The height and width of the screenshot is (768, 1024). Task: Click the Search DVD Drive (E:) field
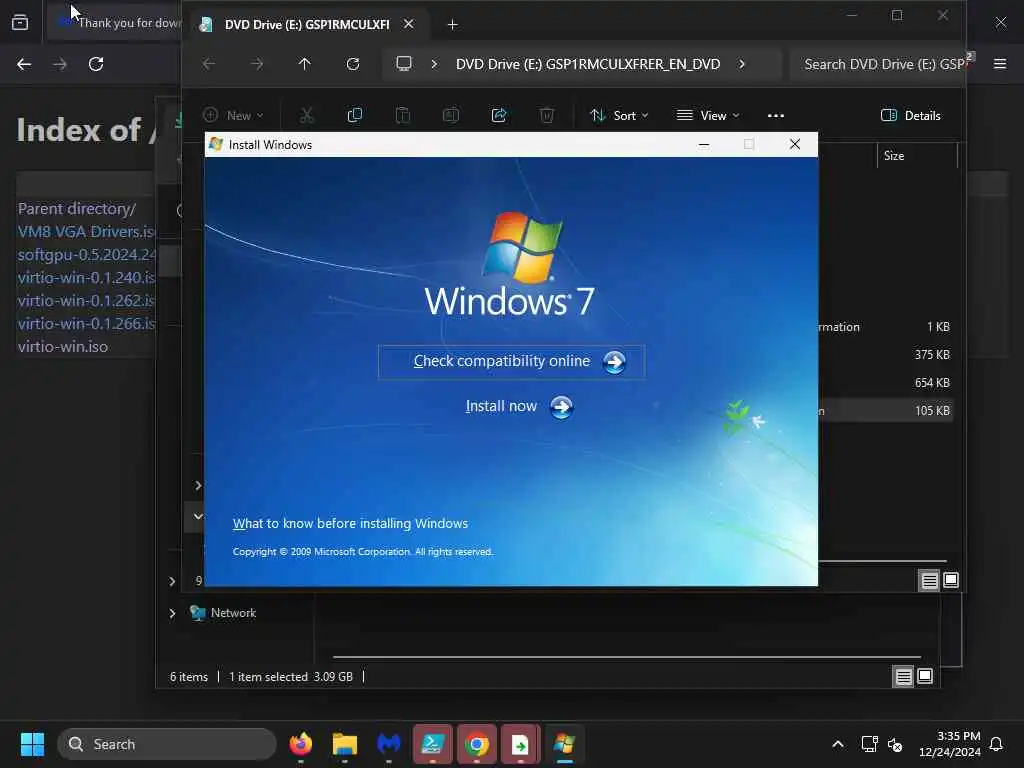coord(877,64)
